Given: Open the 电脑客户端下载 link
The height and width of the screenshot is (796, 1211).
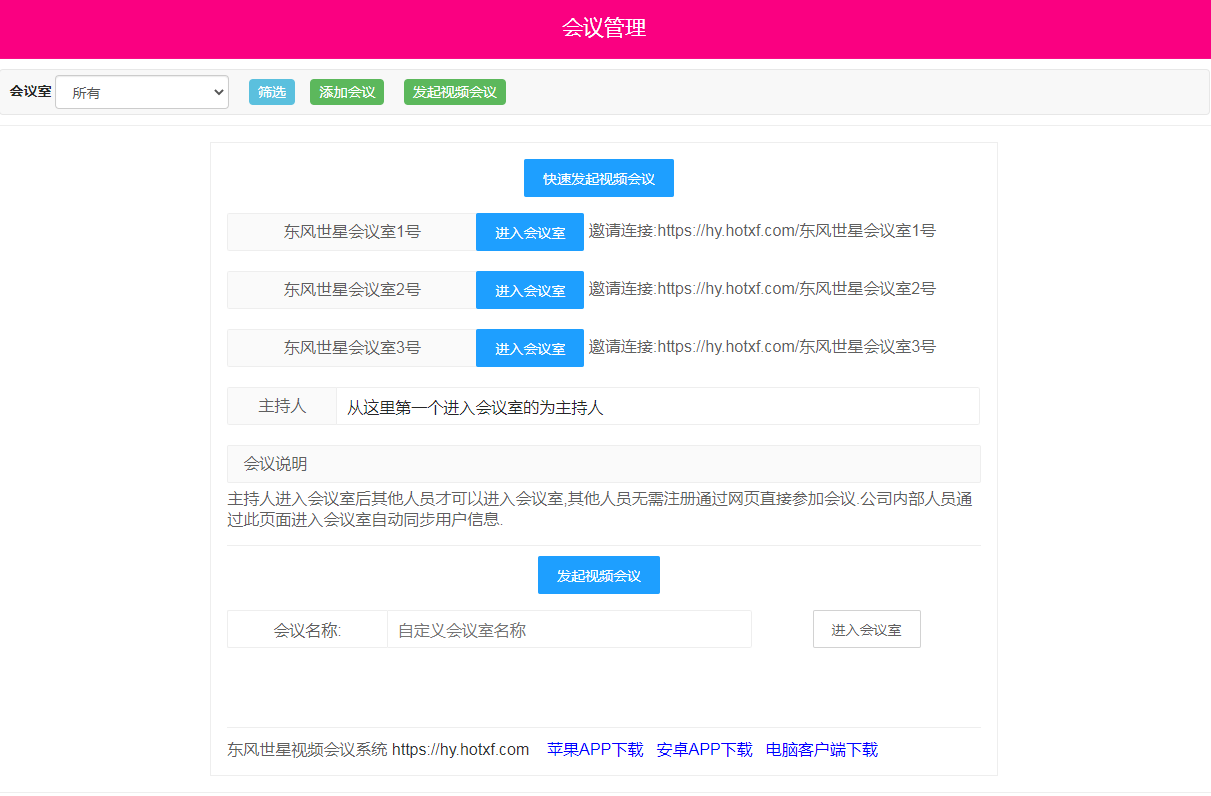Looking at the screenshot, I should pos(821,748).
